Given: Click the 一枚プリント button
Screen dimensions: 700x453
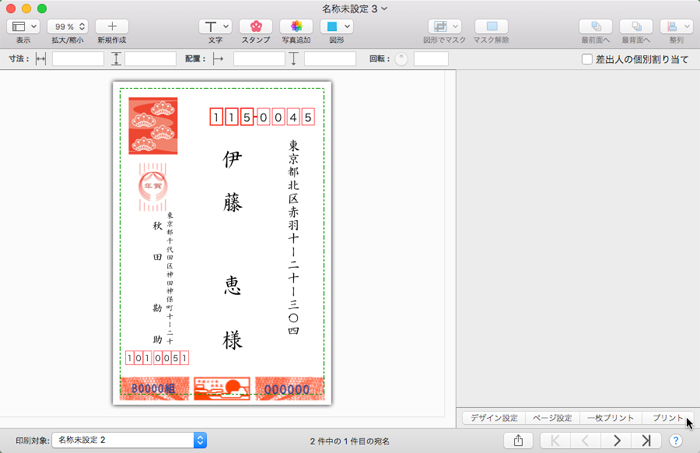Looking at the screenshot, I should [x=610, y=417].
